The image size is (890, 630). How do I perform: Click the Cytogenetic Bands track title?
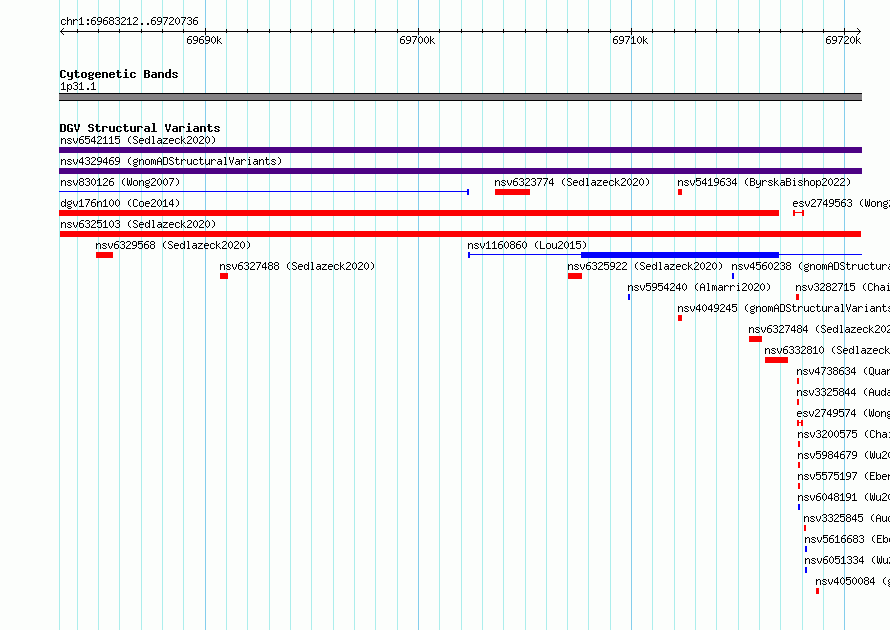119,74
